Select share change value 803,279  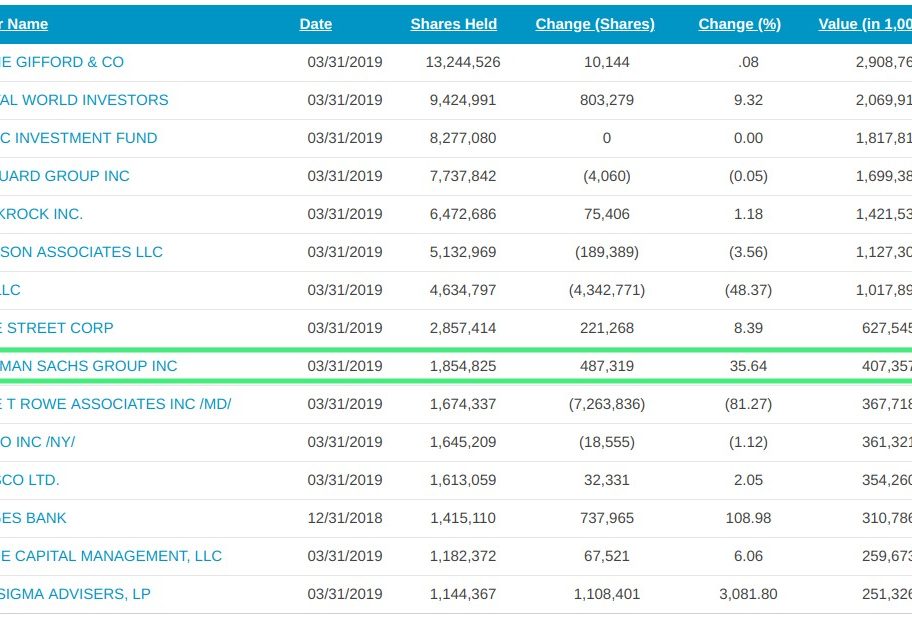click(607, 100)
